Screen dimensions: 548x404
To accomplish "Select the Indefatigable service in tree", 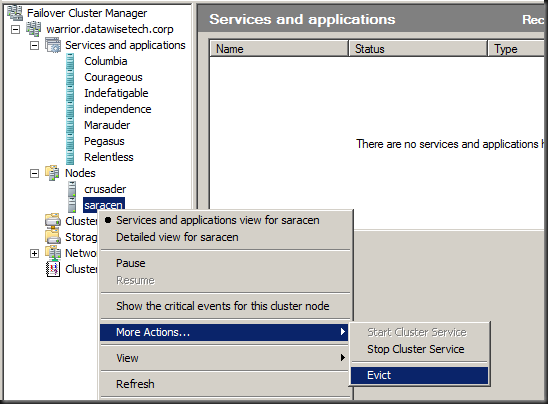I will pyautogui.click(x=116, y=93).
